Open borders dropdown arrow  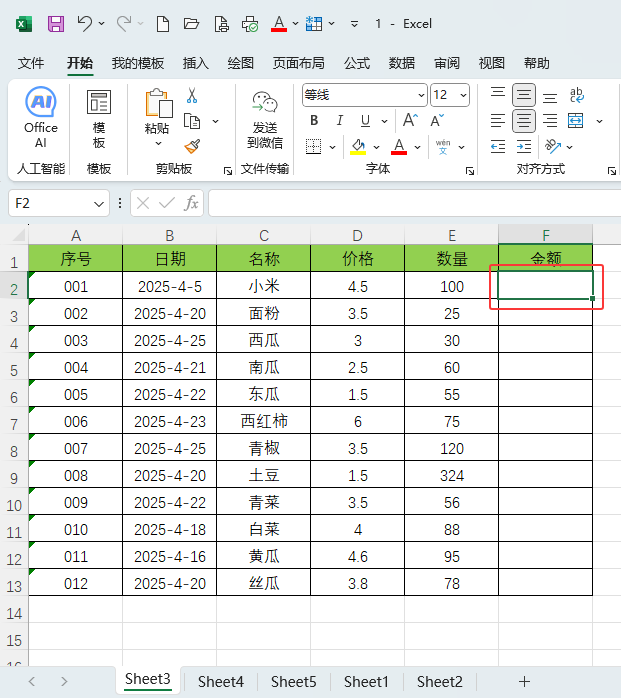tap(333, 147)
